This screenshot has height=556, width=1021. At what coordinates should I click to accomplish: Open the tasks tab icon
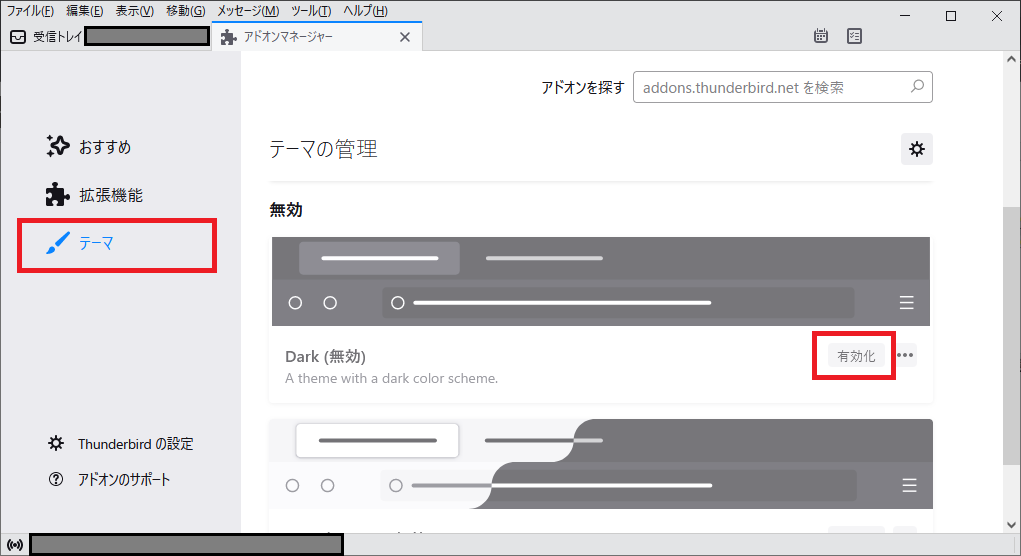(854, 36)
